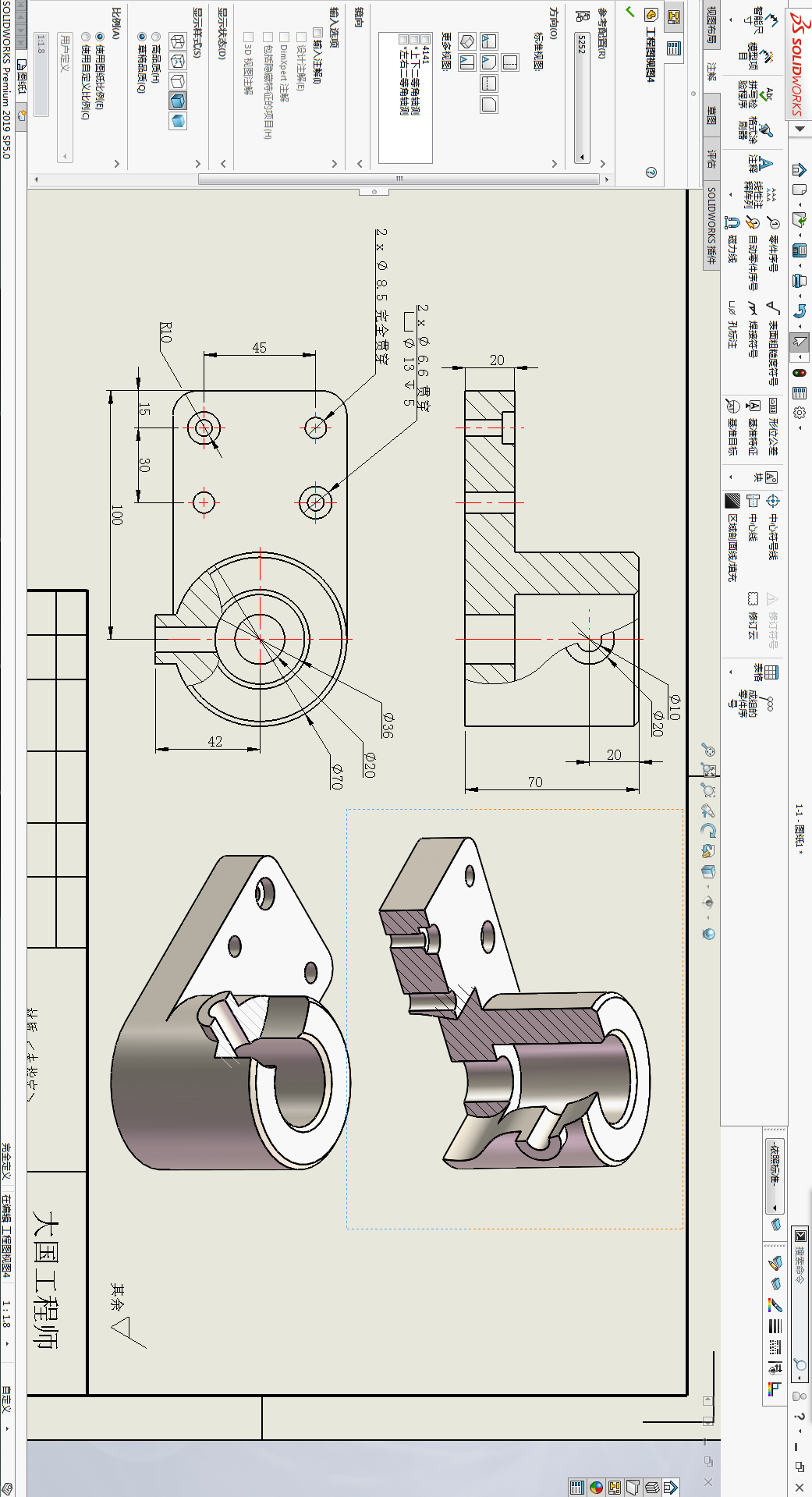Run the Spell Checker (拼写检验程序)

click(x=757, y=96)
